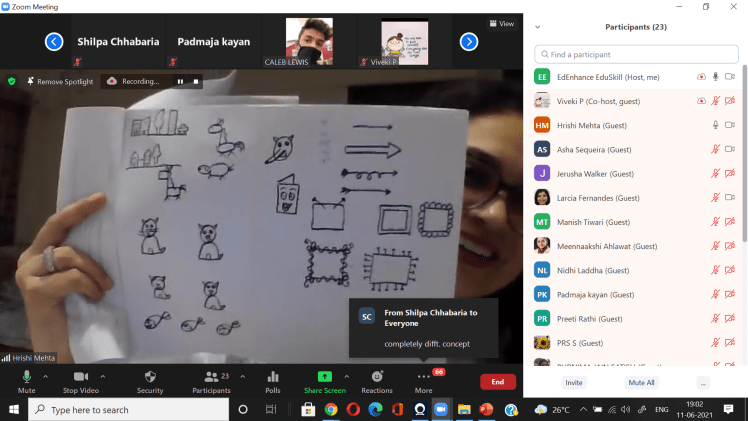Click the Find a participant search field
The height and width of the screenshot is (421, 748).
[640, 54]
